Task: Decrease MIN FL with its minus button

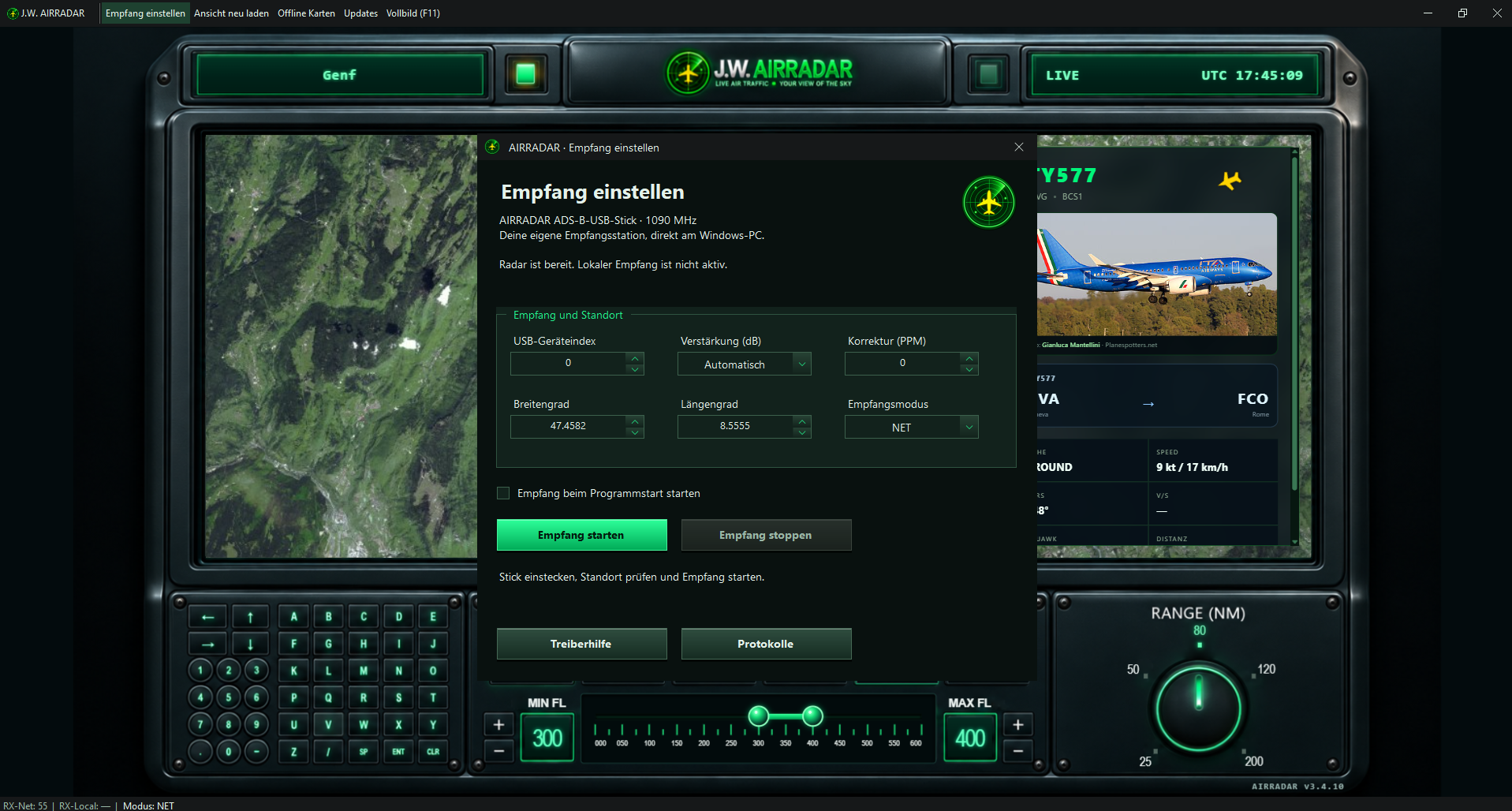Action: [x=498, y=751]
